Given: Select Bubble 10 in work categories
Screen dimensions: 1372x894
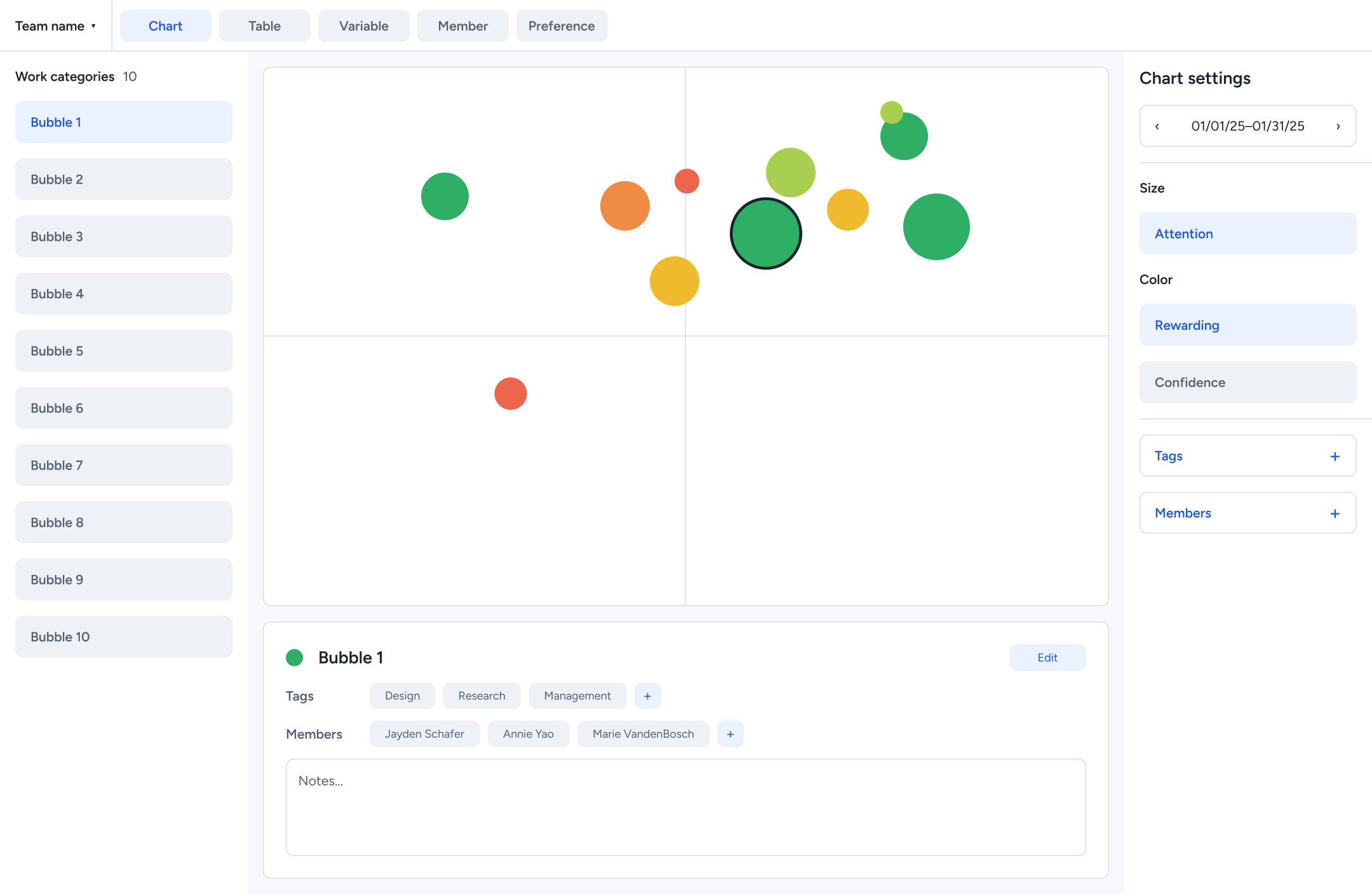Looking at the screenshot, I should point(124,637).
